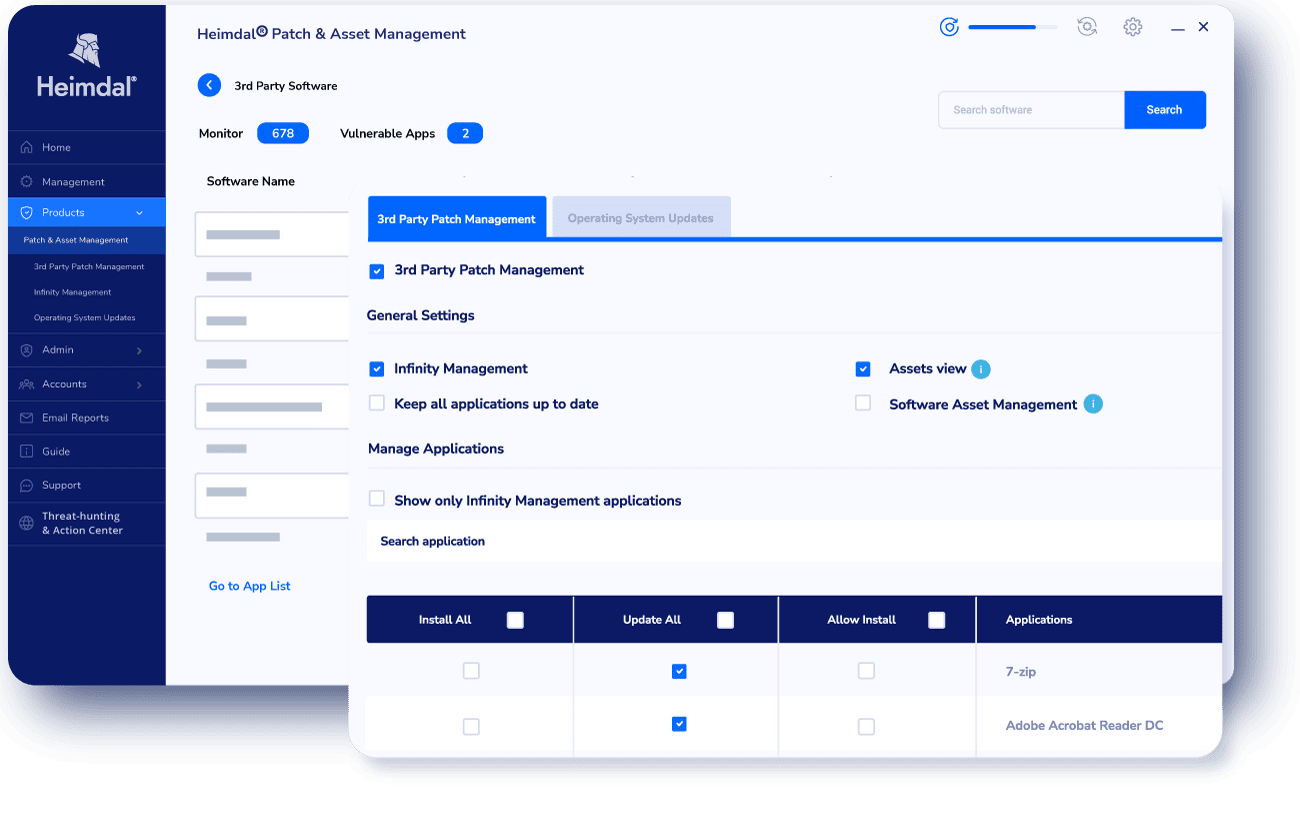Select Infinity Management in sidebar submenu

pyautogui.click(x=72, y=292)
